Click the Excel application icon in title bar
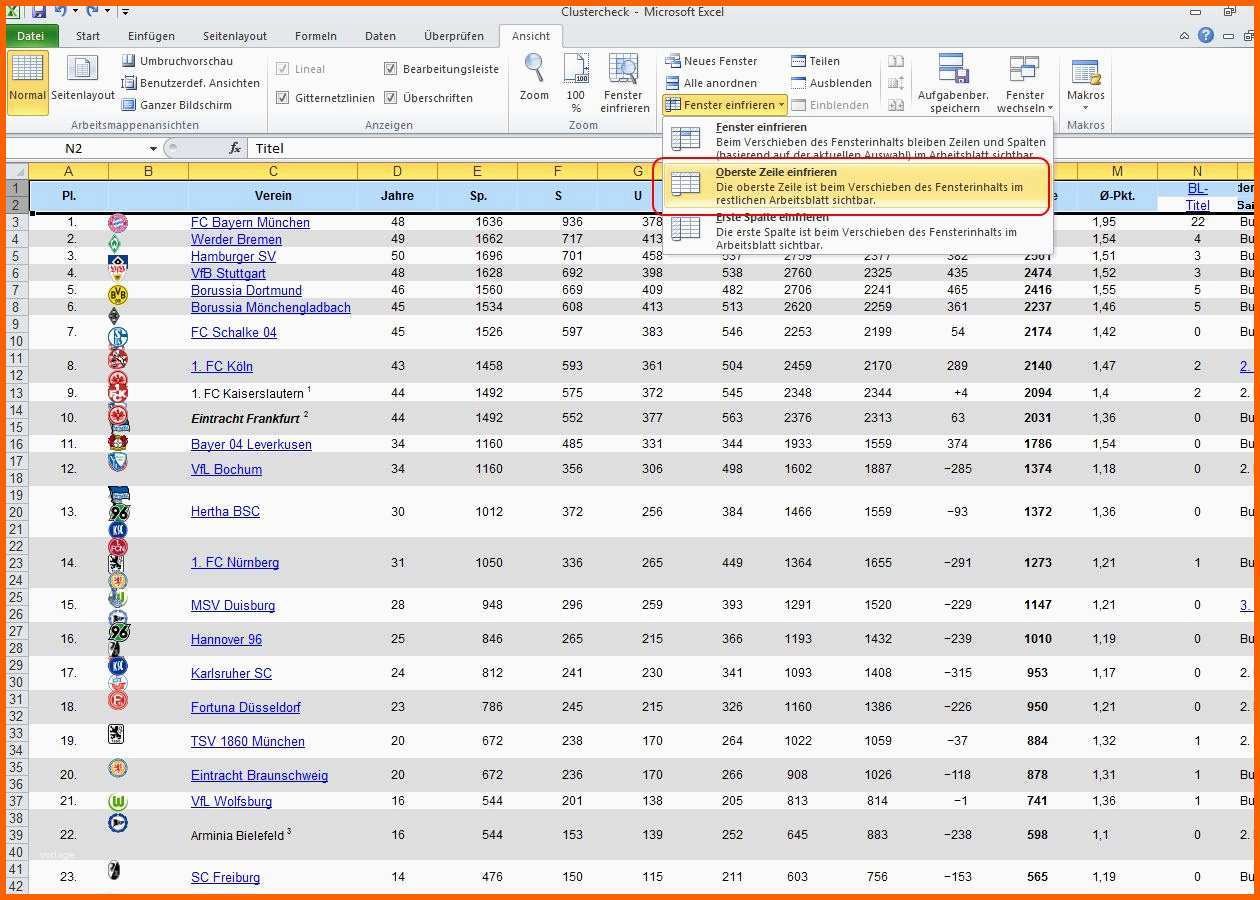The height and width of the screenshot is (900, 1260). [14, 12]
